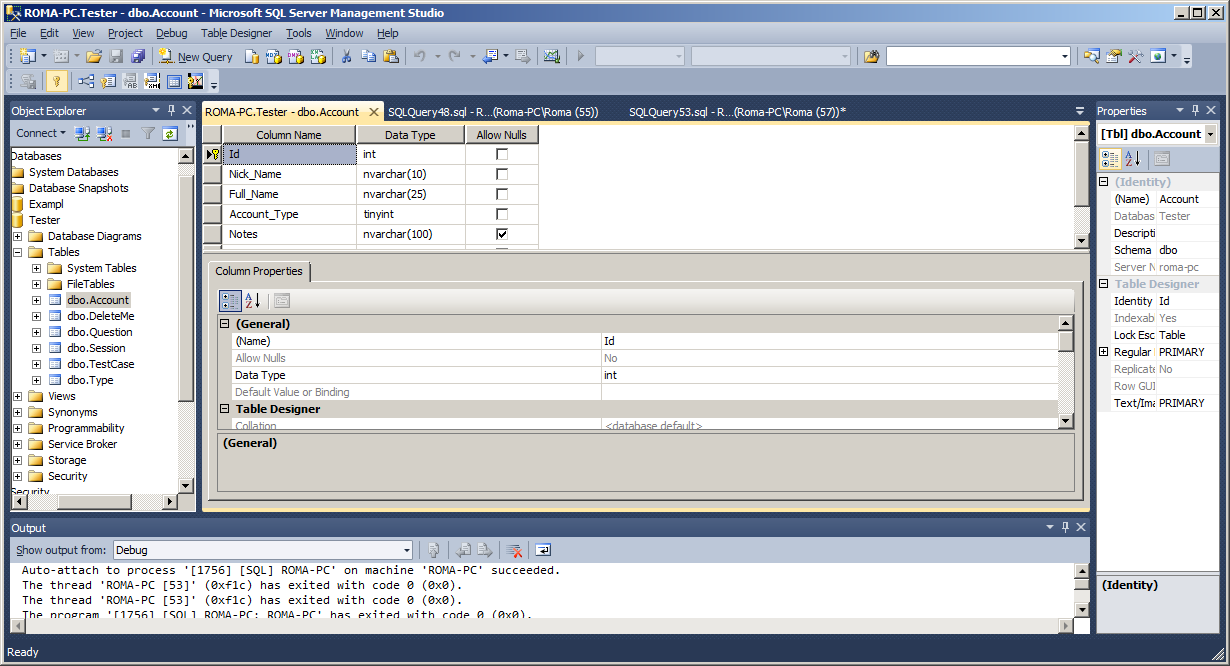Open Manage Spatial Indexes icon

click(196, 81)
